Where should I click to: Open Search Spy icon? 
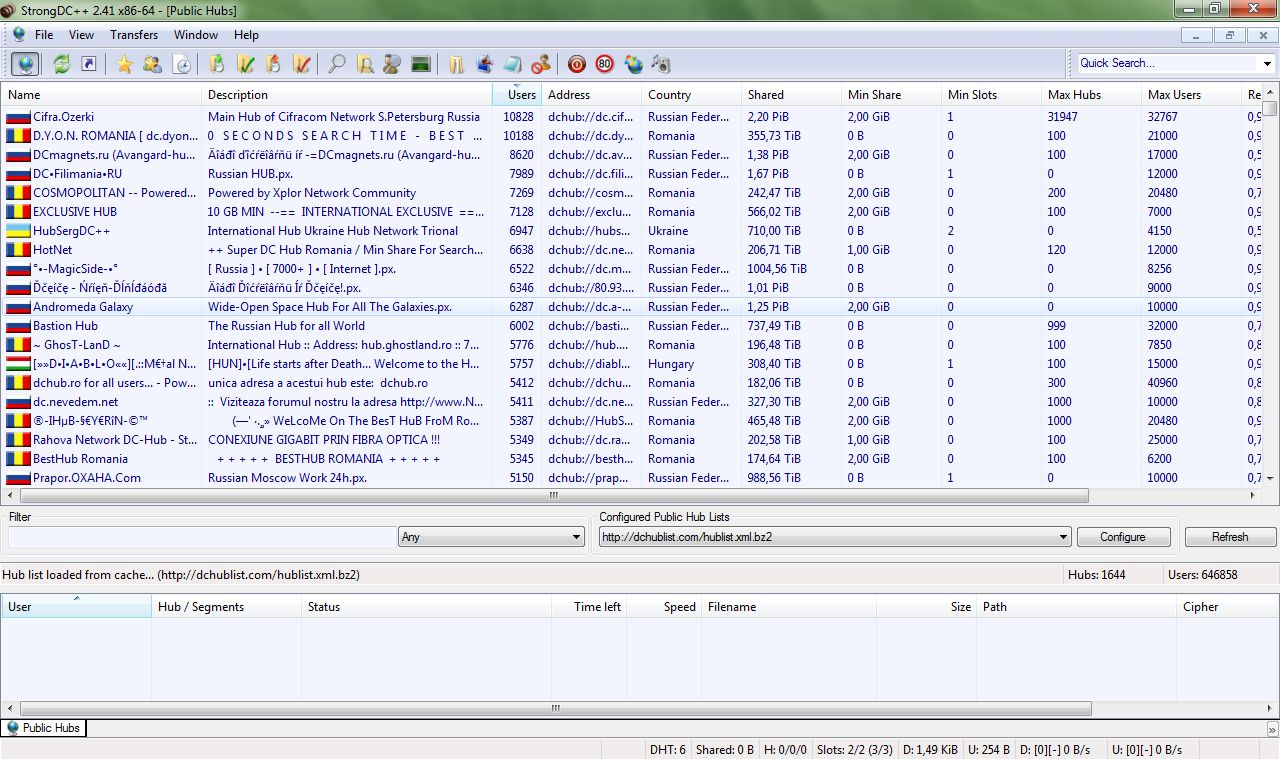[392, 64]
